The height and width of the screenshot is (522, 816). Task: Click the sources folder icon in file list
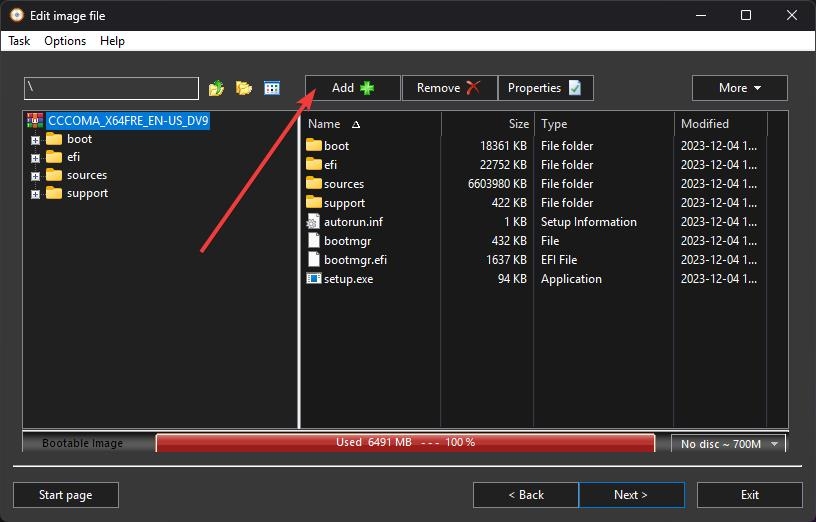click(x=313, y=183)
